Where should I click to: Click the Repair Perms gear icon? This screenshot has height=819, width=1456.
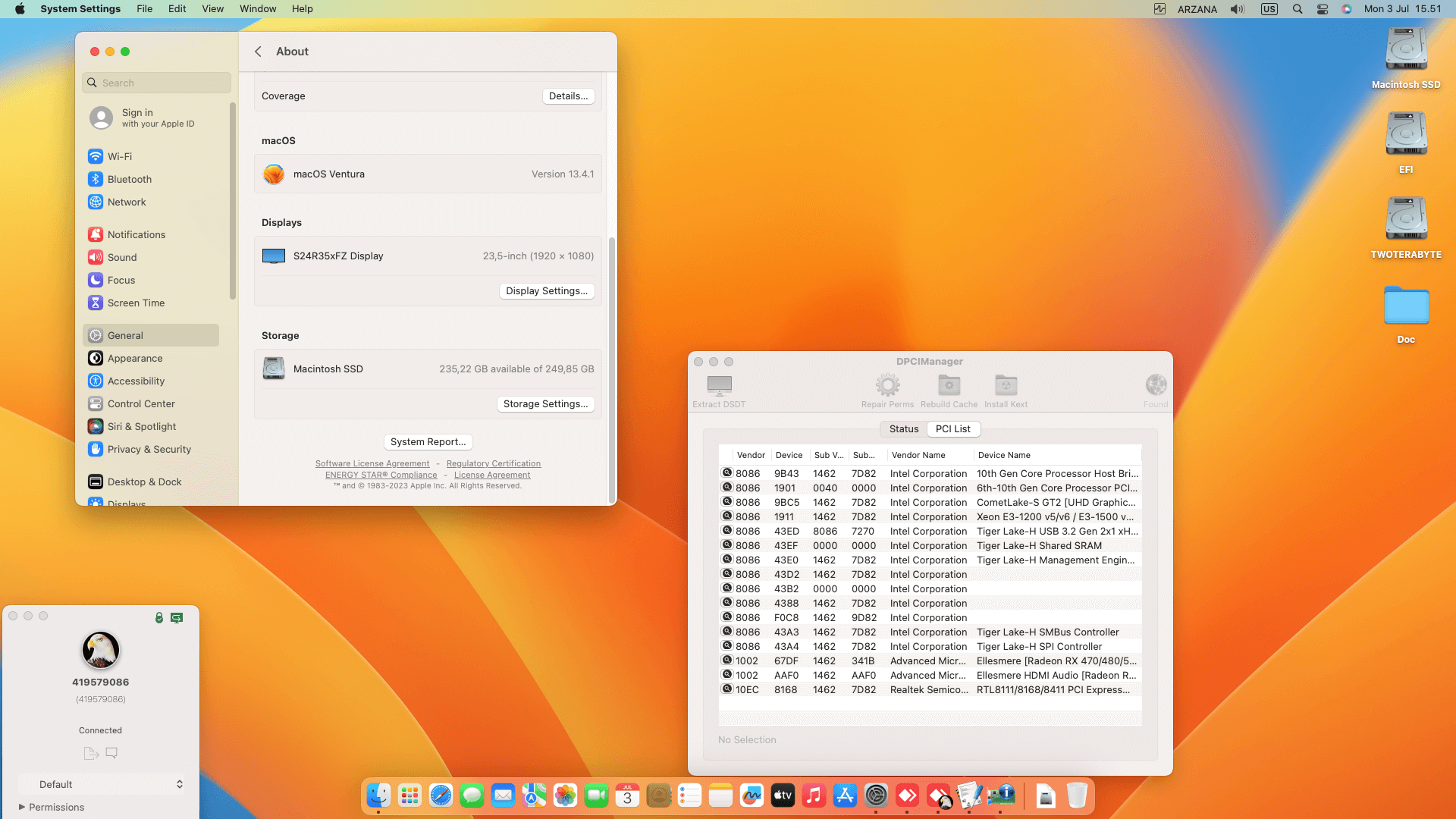[x=887, y=385]
